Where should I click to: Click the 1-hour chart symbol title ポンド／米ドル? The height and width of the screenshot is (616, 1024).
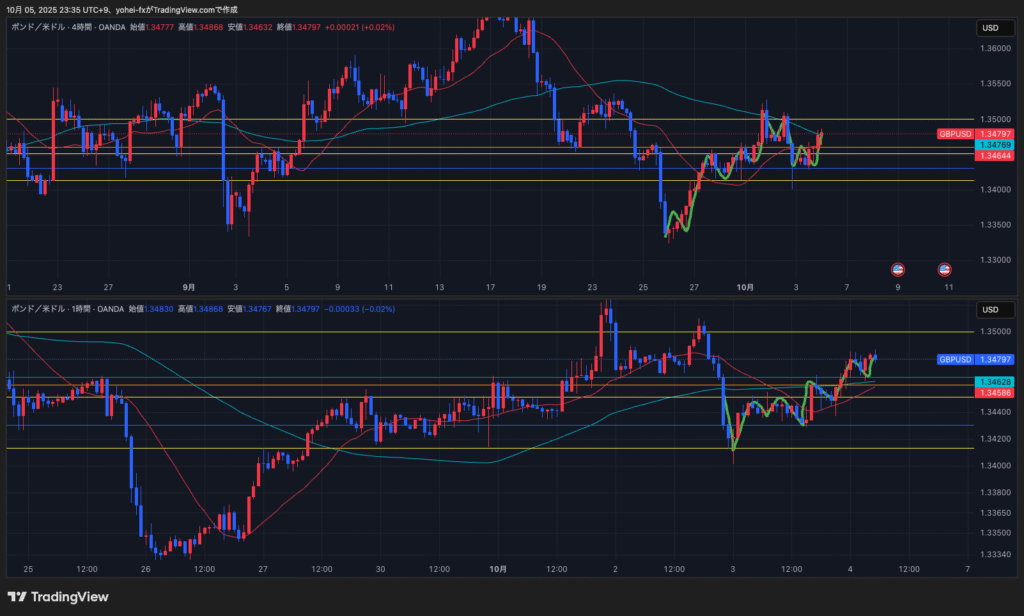[x=41, y=309]
